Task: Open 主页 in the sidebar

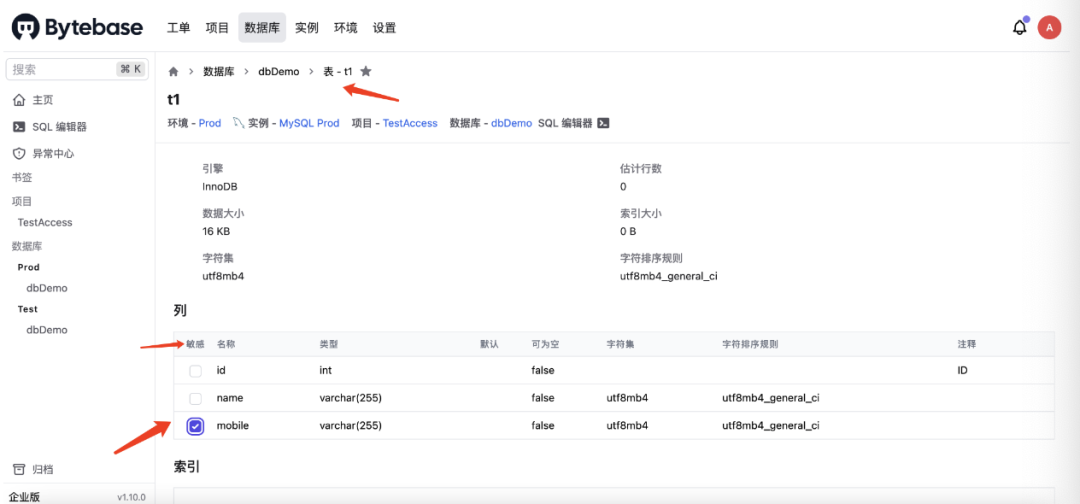Action: pos(43,100)
